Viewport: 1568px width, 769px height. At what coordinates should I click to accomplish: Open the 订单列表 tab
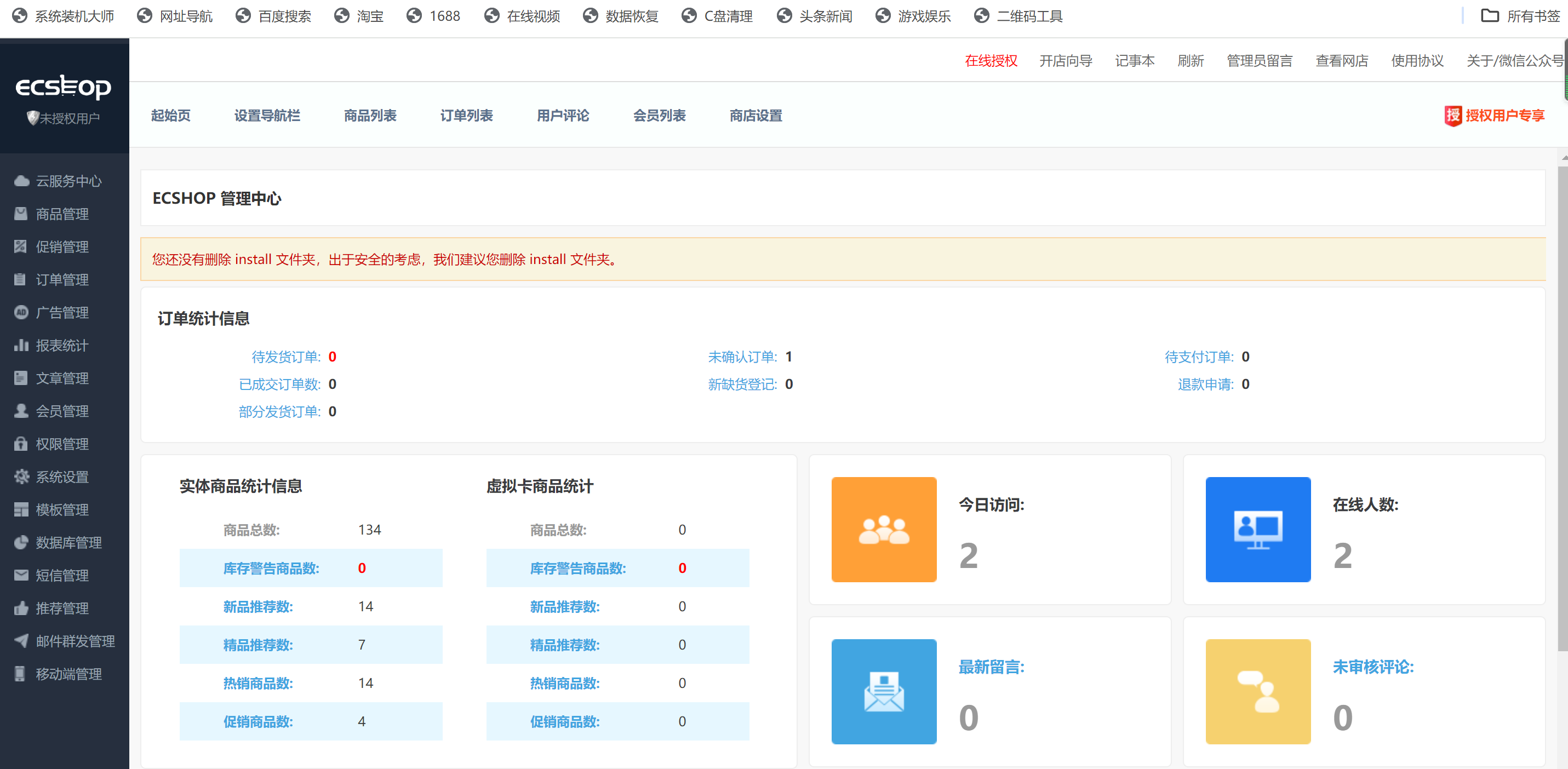(x=467, y=116)
